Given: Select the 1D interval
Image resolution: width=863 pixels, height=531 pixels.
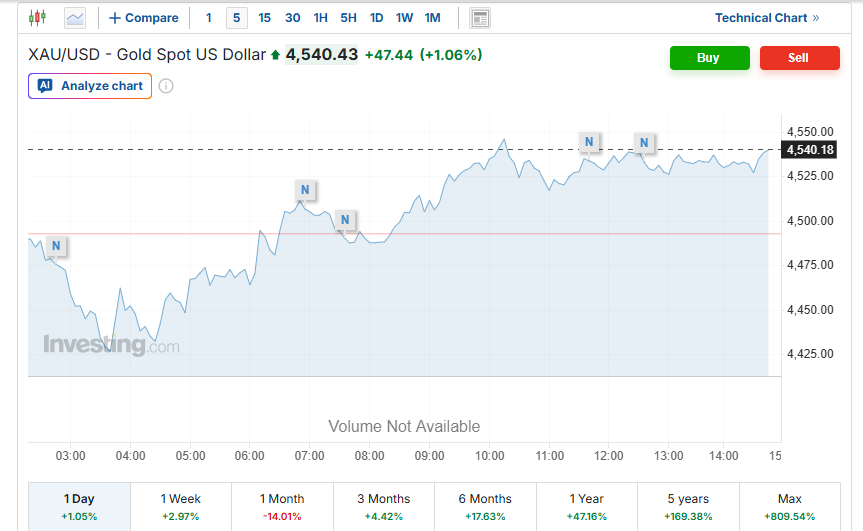Looking at the screenshot, I should 376,18.
